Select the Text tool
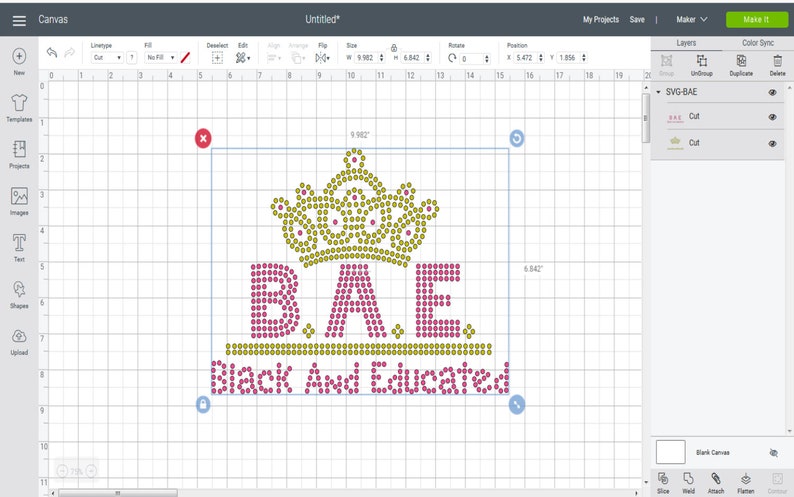This screenshot has width=794, height=497. tap(19, 248)
